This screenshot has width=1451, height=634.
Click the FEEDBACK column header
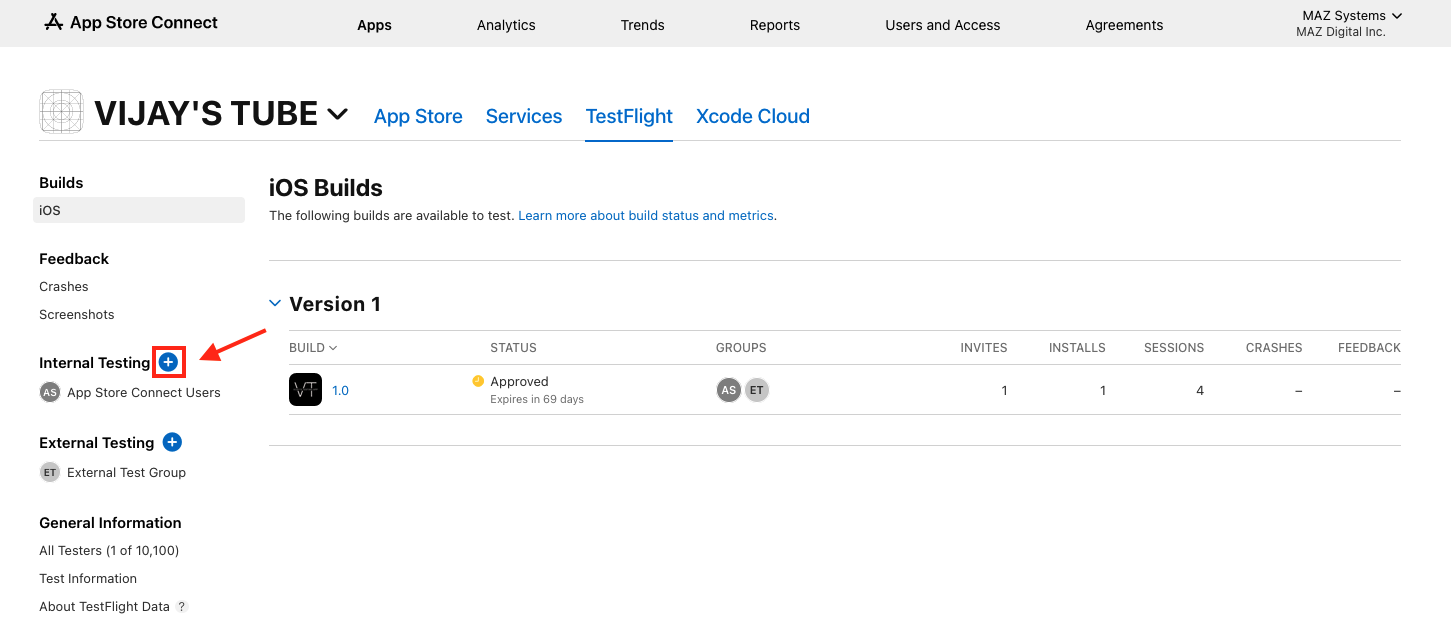1369,347
